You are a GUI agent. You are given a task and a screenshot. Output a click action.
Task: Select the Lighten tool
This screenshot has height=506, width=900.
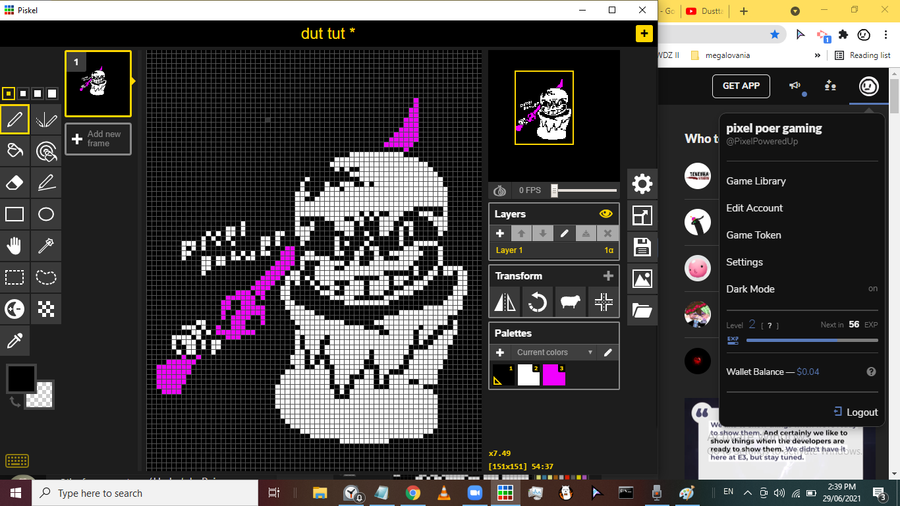click(x=15, y=309)
